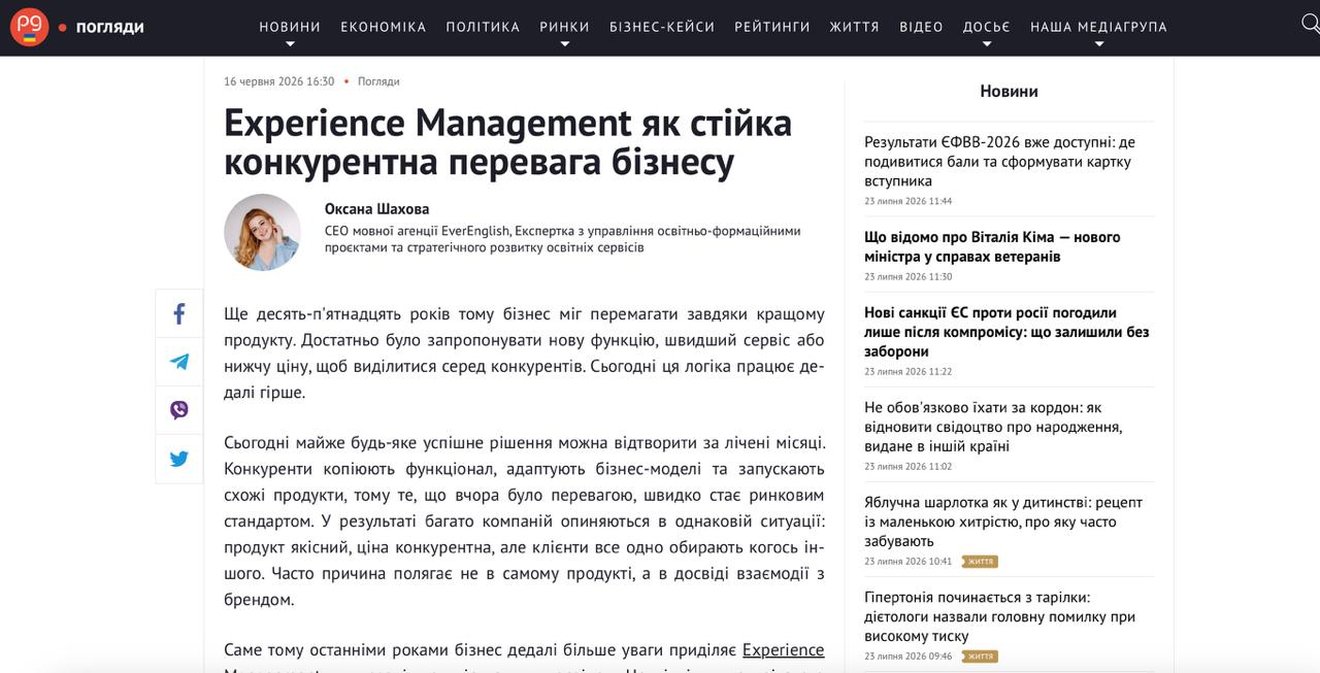
Task: Click Життя tag under hypertension article
Action: (x=980, y=657)
